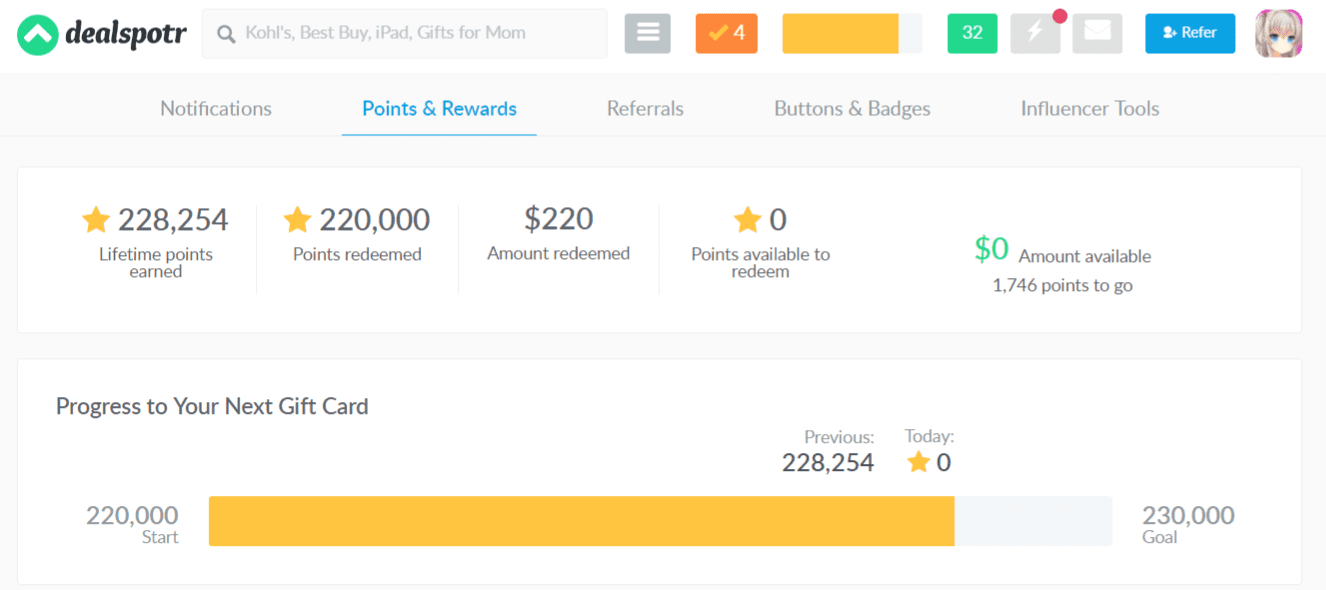Click the orange checkmark counter showing 4

(x=726, y=33)
